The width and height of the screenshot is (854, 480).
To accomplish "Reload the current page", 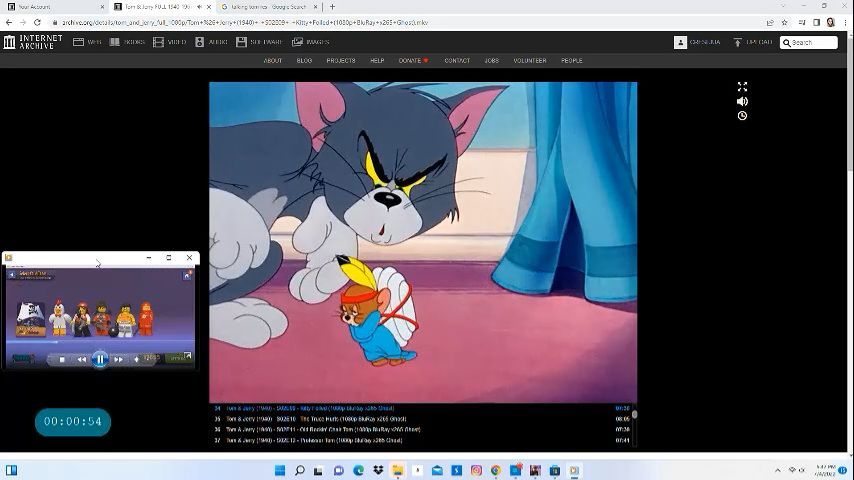I will point(37,22).
